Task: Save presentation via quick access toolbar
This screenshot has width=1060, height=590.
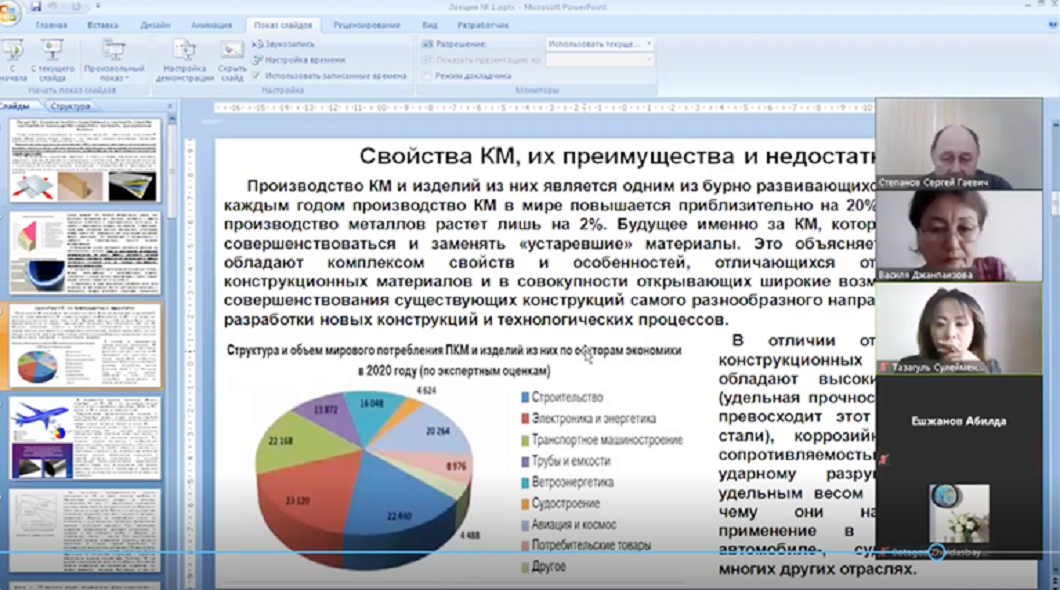Action: [36, 7]
